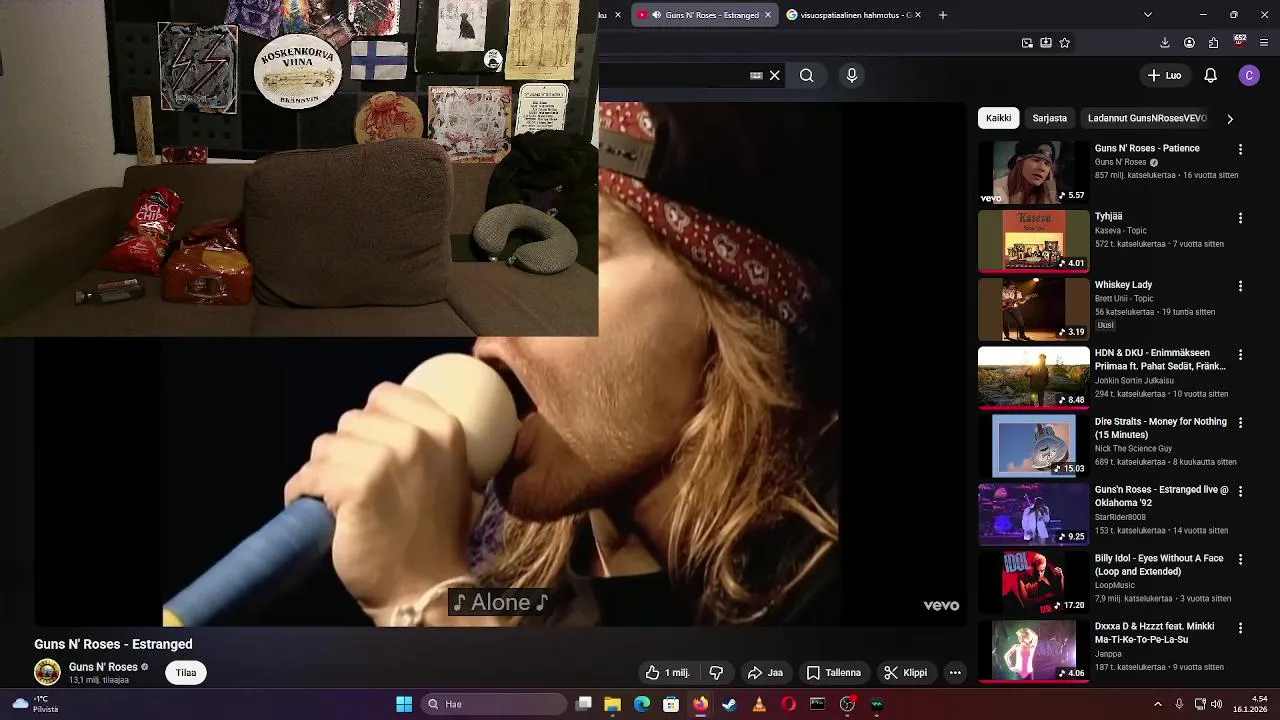Open the extensions puzzle icon
Image resolution: width=1280 pixels, height=720 pixels.
1213,43
